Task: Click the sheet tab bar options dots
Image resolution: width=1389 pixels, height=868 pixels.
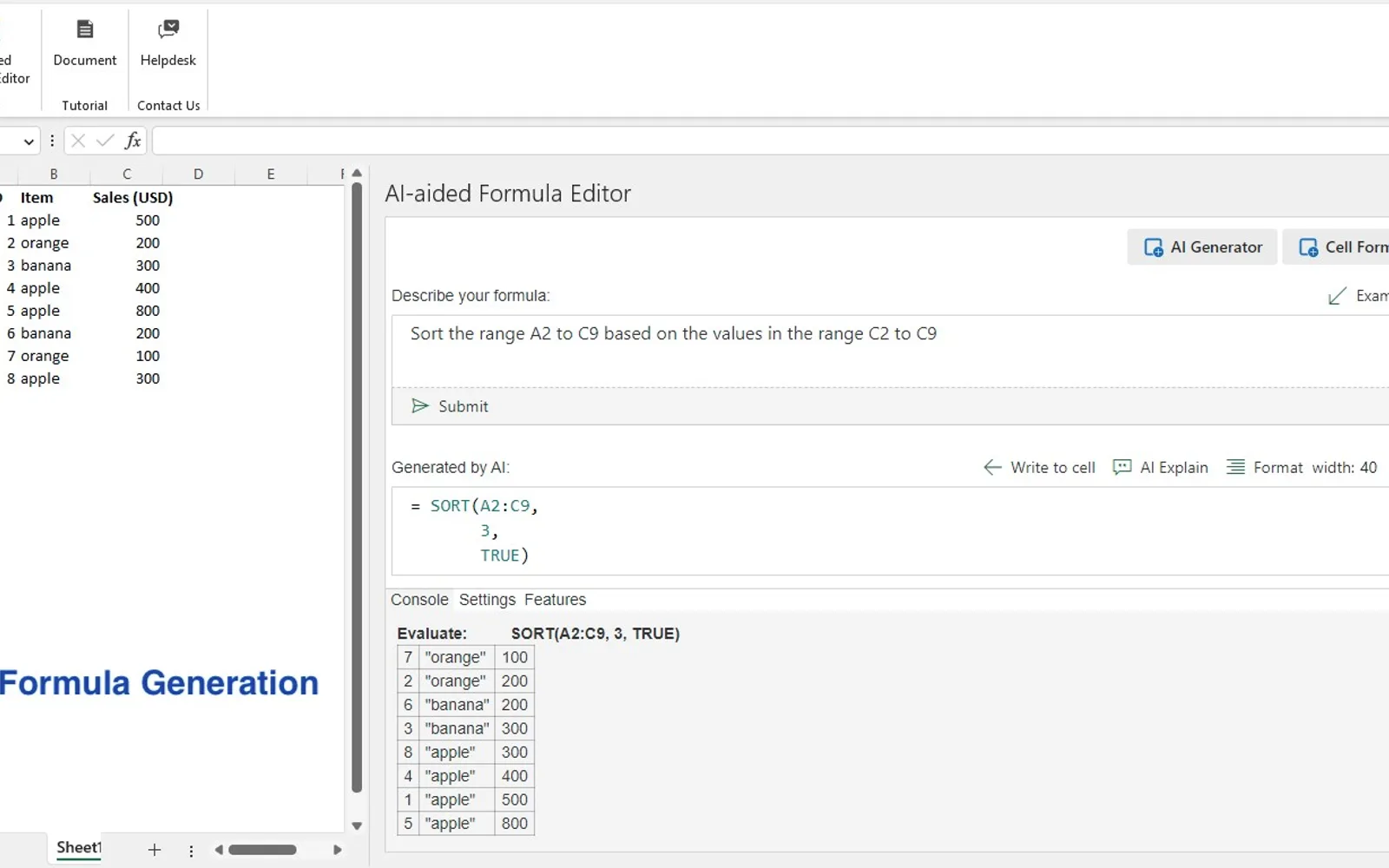Action: point(191,851)
